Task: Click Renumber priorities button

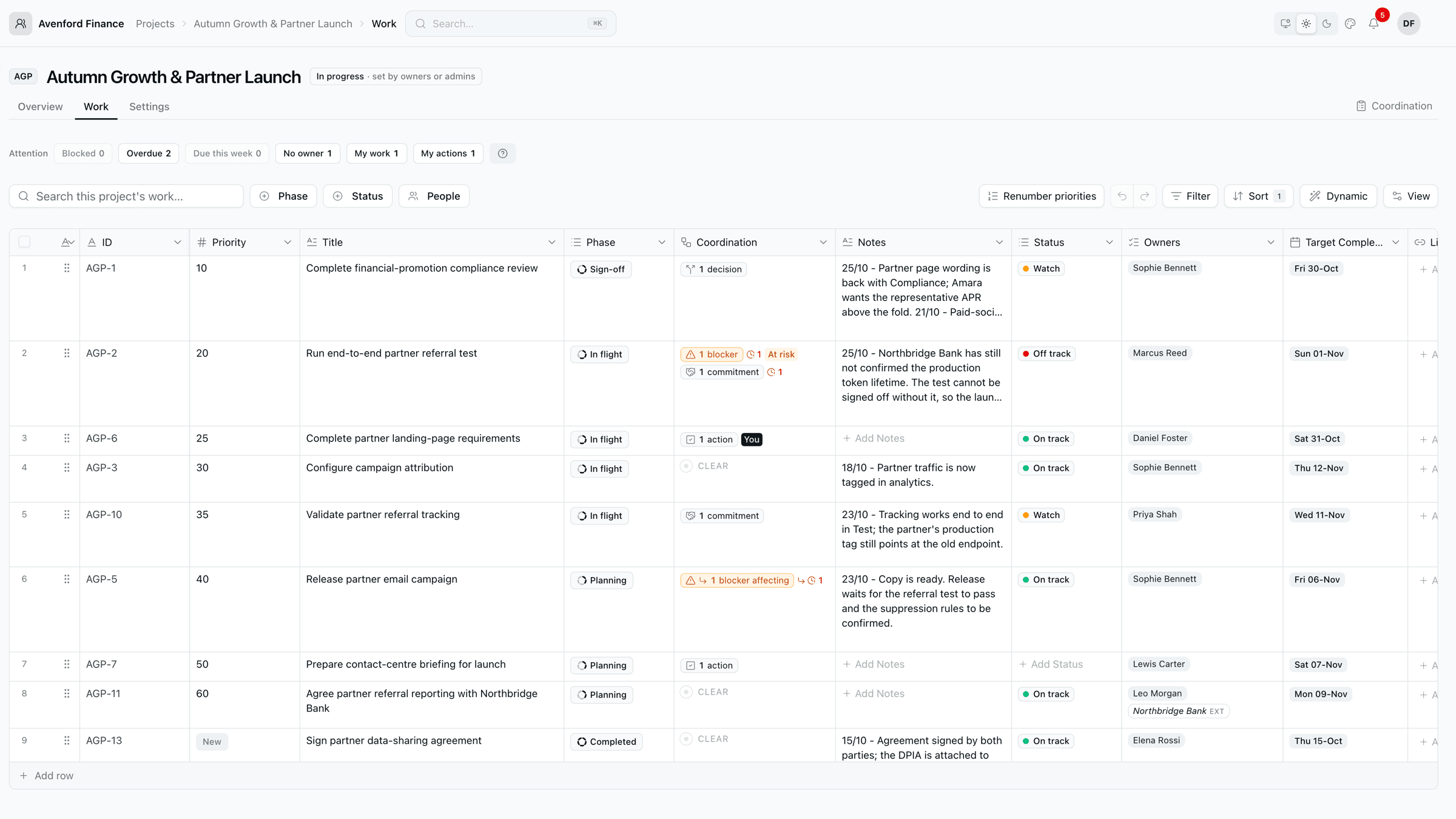Action: point(1041,196)
